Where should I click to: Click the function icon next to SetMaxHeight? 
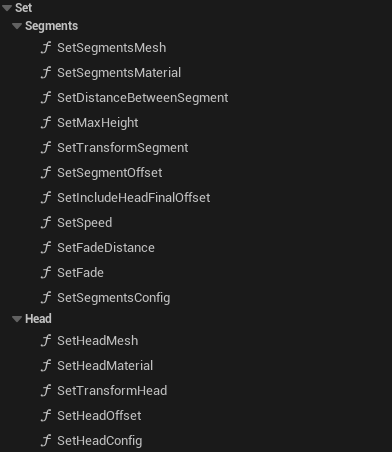(46, 123)
